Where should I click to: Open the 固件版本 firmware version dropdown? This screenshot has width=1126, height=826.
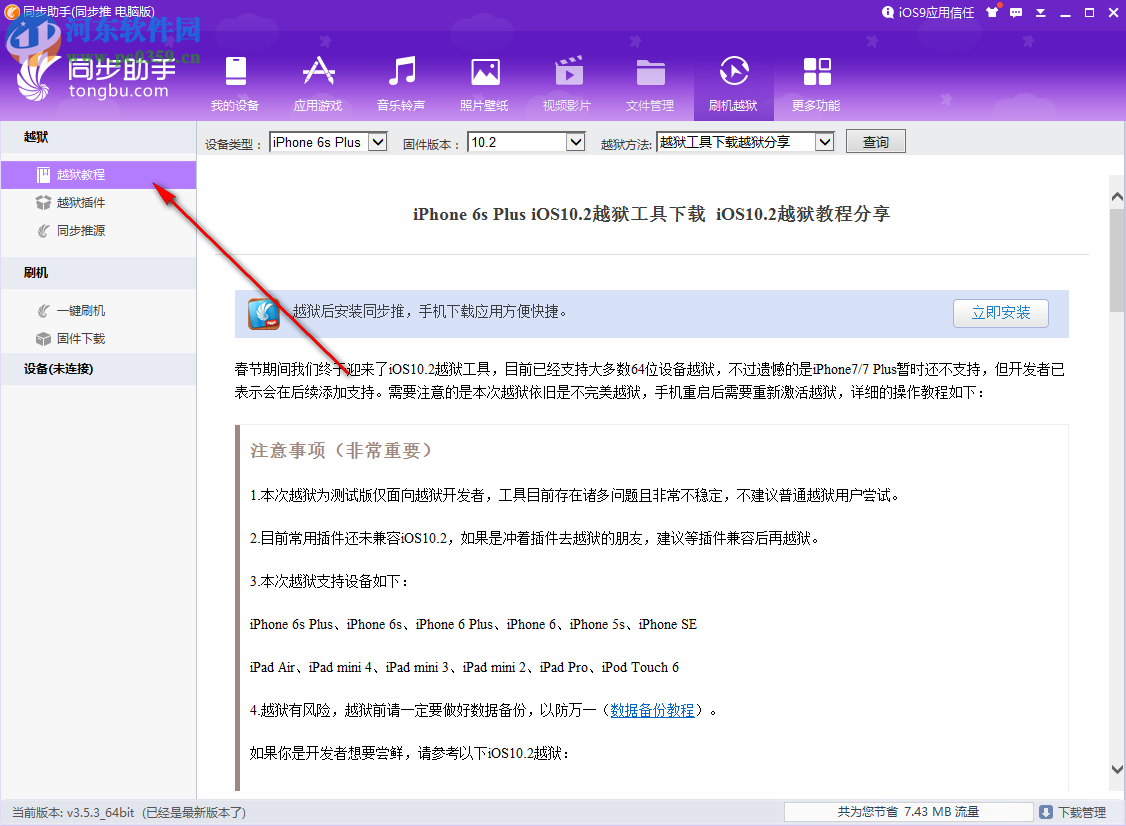point(526,141)
